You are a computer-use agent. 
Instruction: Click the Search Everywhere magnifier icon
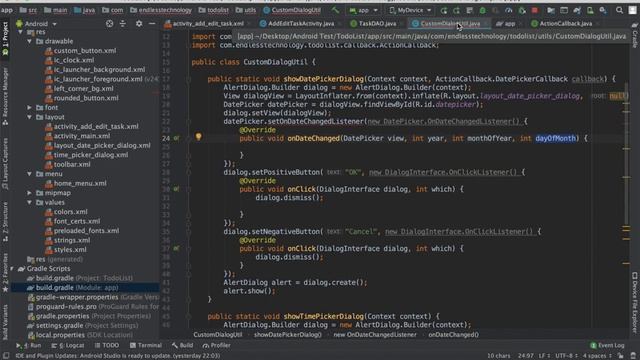click(x=619, y=10)
